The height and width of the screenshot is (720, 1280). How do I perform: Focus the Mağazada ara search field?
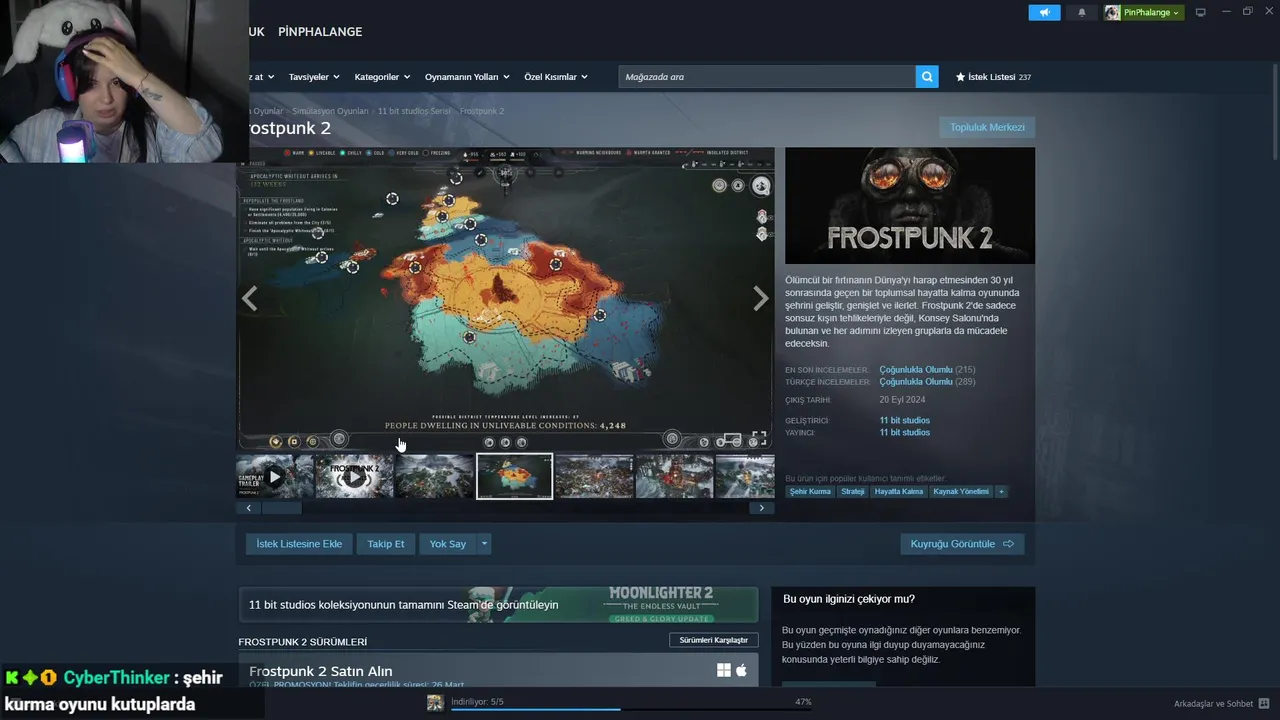pyautogui.click(x=767, y=76)
